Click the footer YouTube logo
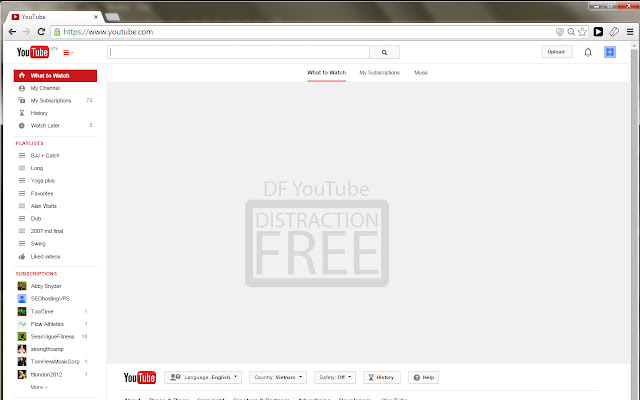This screenshot has width=640, height=400. point(140,378)
